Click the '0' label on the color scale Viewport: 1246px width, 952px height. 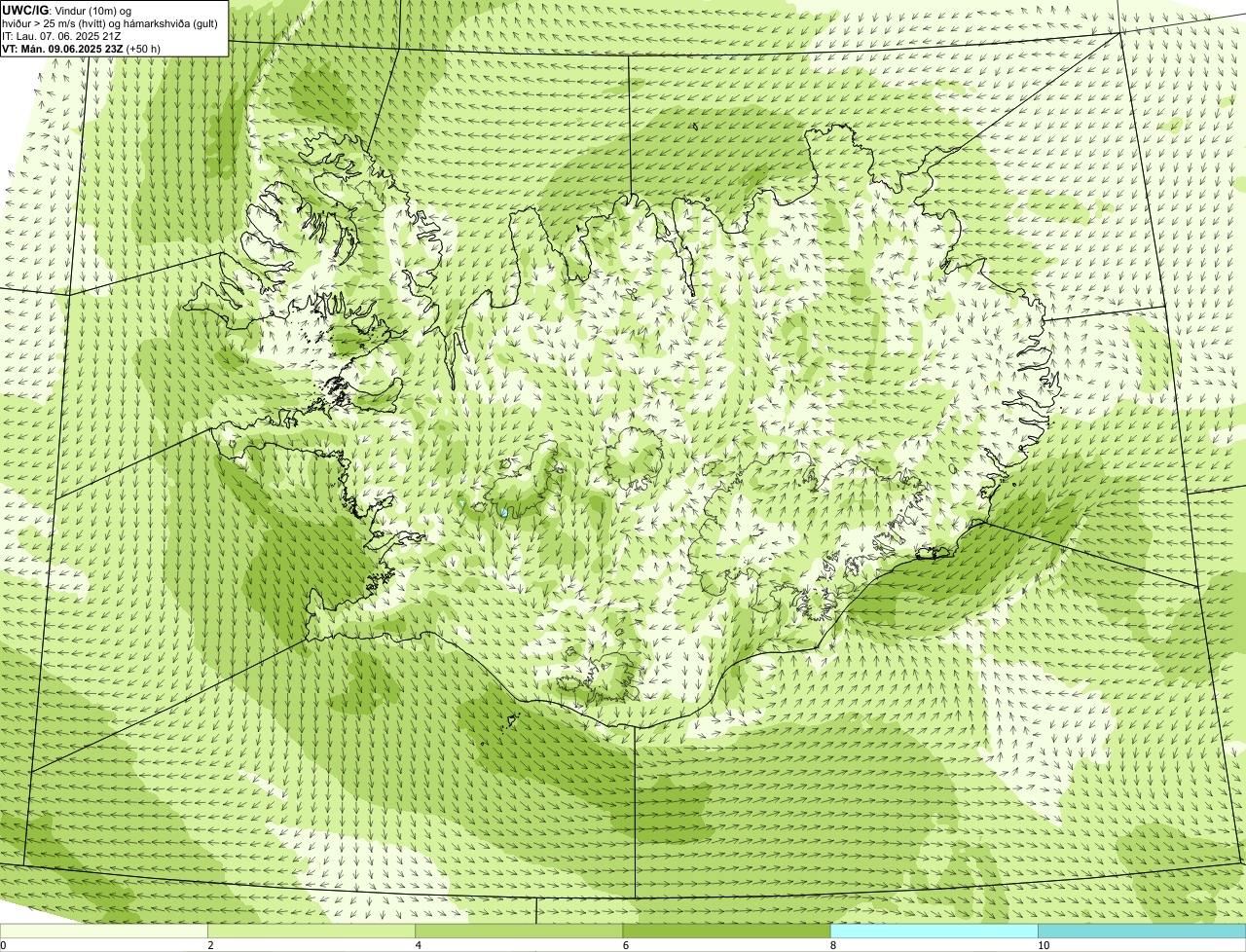pos(3,945)
